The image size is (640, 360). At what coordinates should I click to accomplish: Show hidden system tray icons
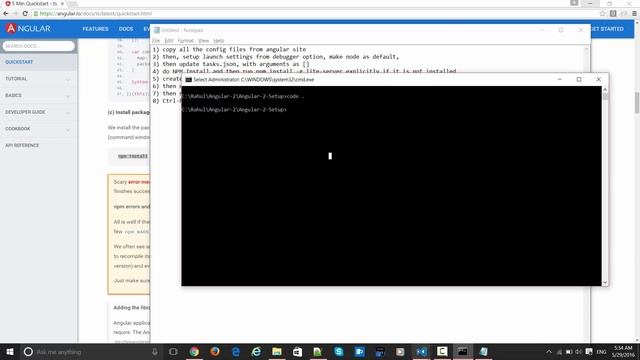click(549, 352)
